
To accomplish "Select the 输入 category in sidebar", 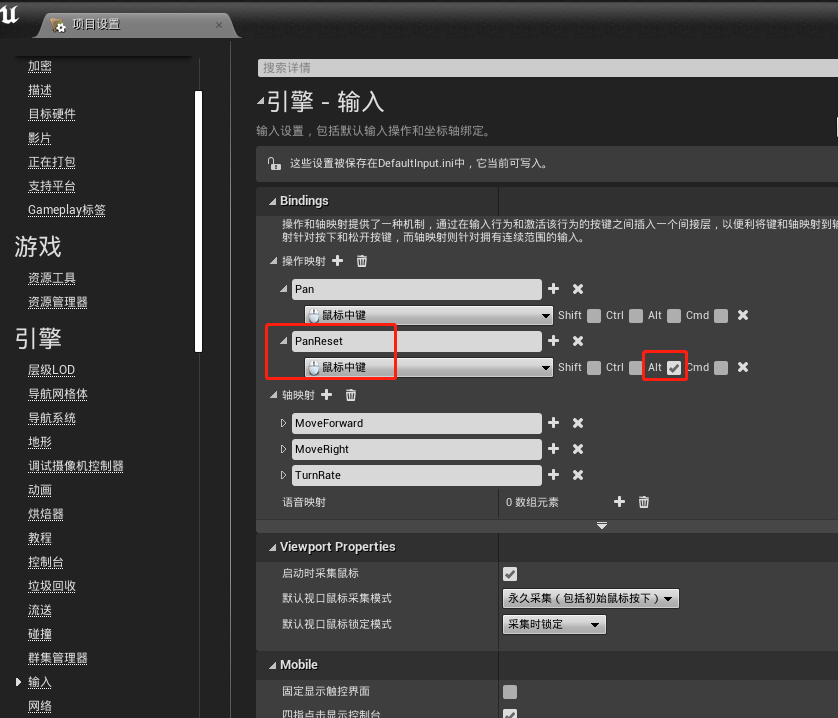I will click(x=40, y=682).
